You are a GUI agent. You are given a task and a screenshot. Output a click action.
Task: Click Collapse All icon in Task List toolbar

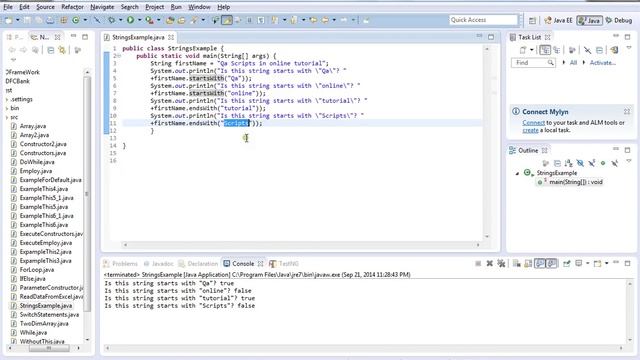point(599,50)
